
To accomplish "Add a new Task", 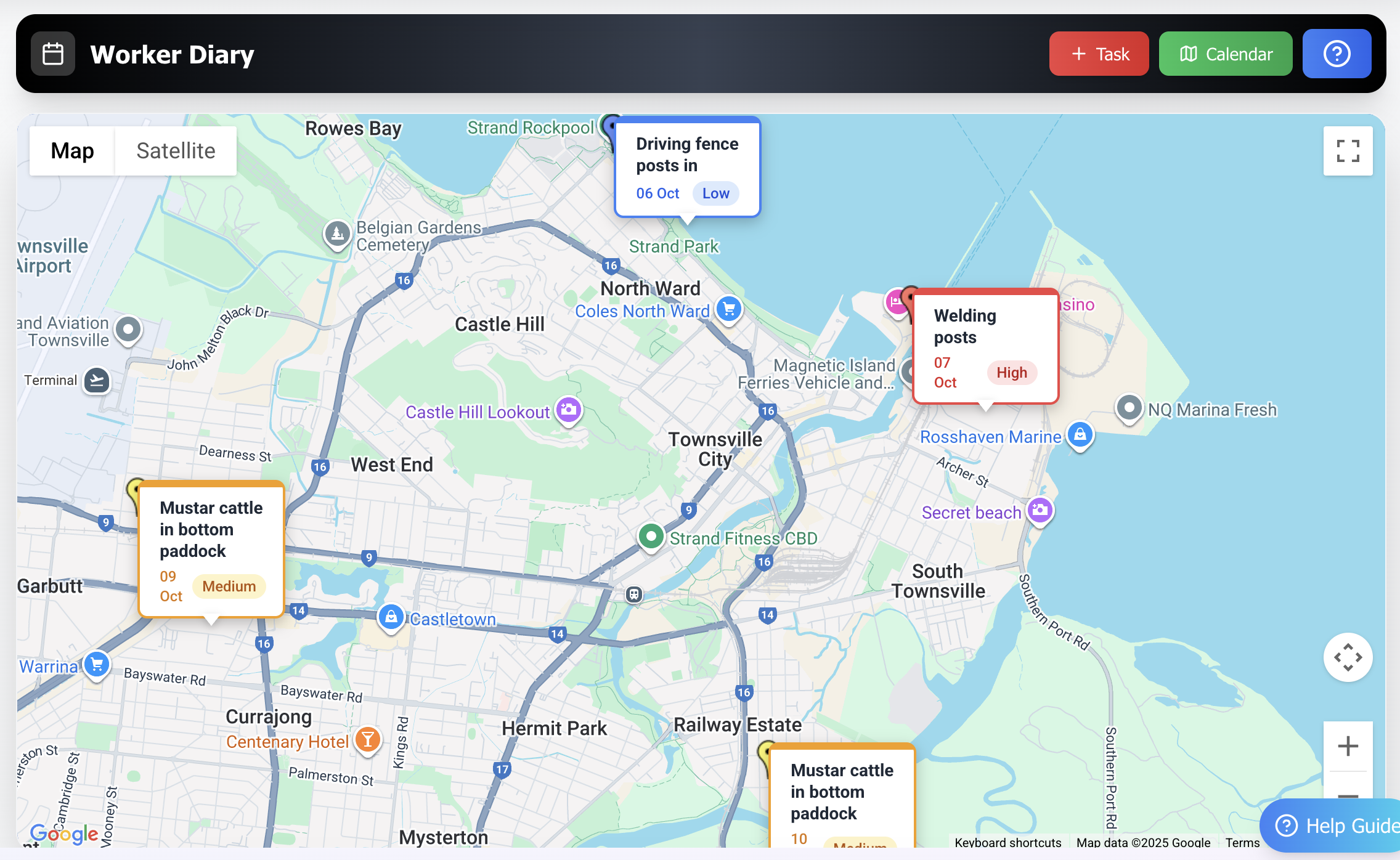I will 1099,54.
